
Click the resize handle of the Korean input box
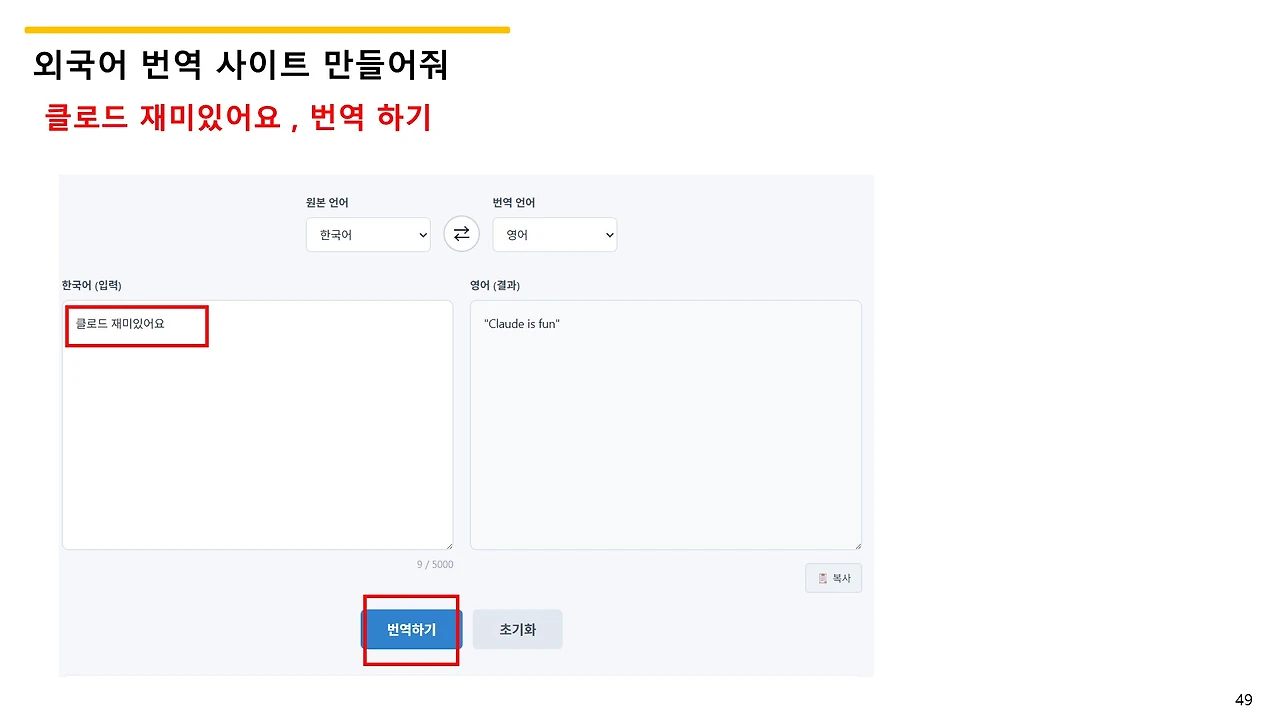(x=448, y=545)
